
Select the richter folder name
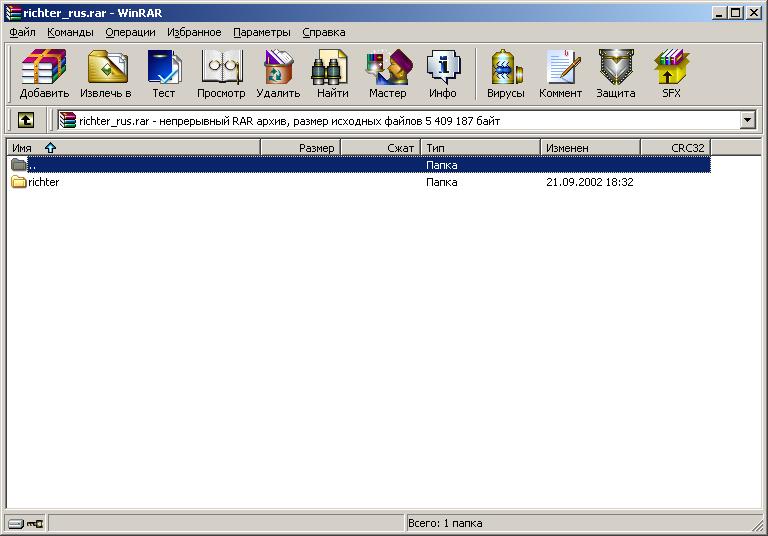[44, 182]
